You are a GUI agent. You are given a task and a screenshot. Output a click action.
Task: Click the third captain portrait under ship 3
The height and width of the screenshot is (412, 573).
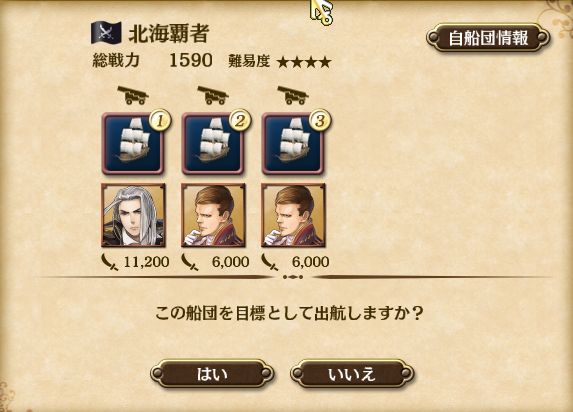(x=293, y=215)
